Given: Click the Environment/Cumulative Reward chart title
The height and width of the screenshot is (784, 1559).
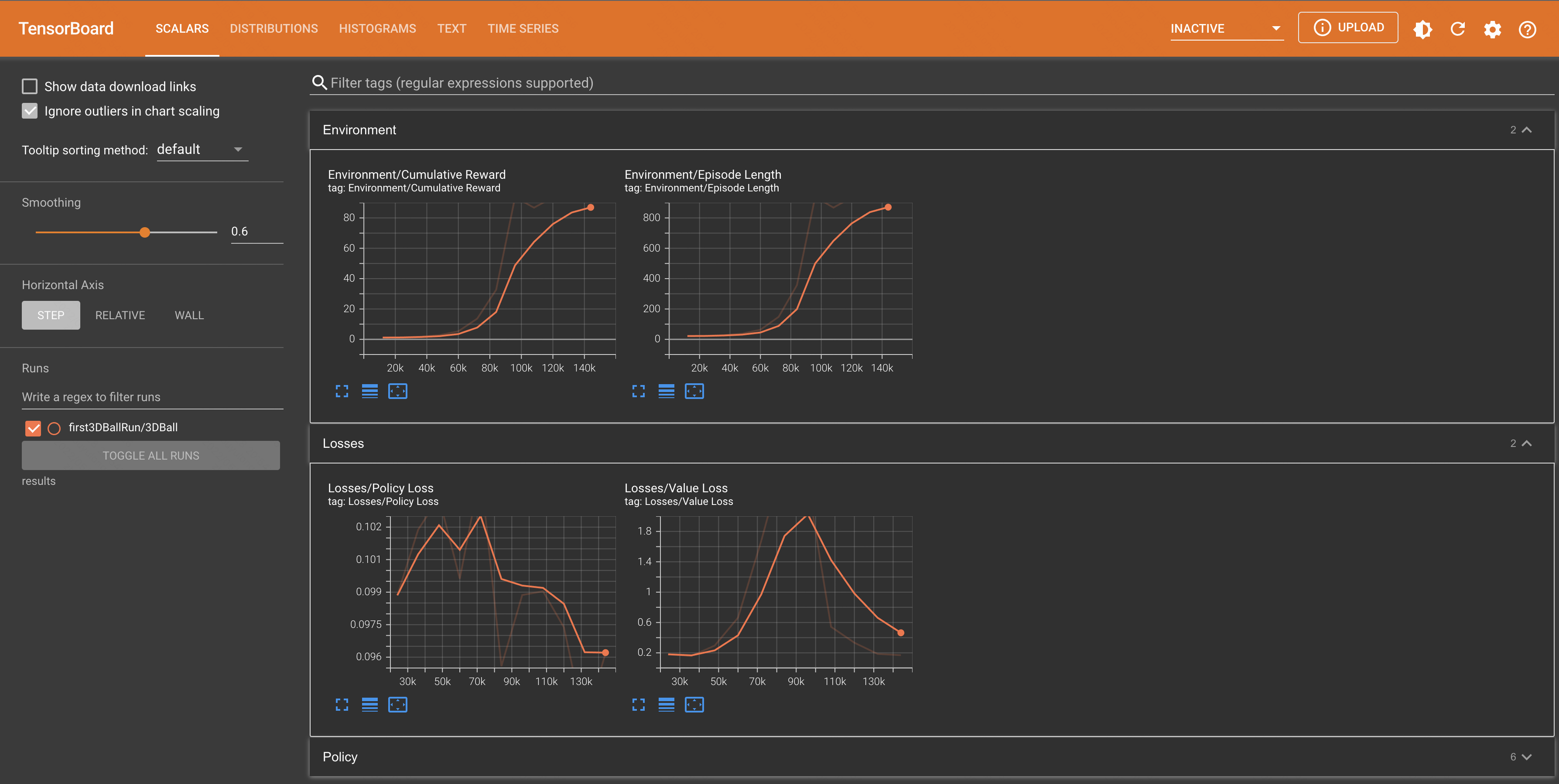Looking at the screenshot, I should coord(417,174).
